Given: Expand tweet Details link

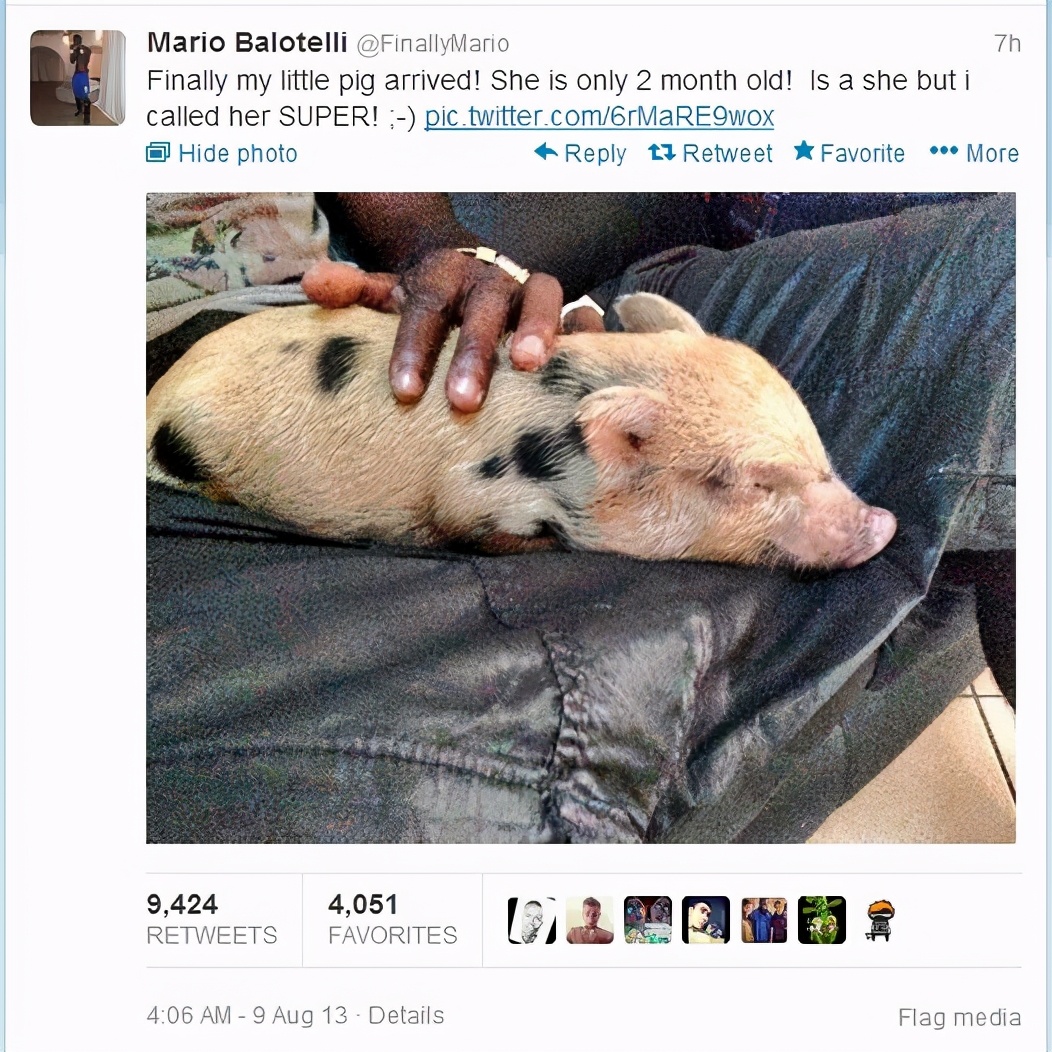Looking at the screenshot, I should point(407,1015).
